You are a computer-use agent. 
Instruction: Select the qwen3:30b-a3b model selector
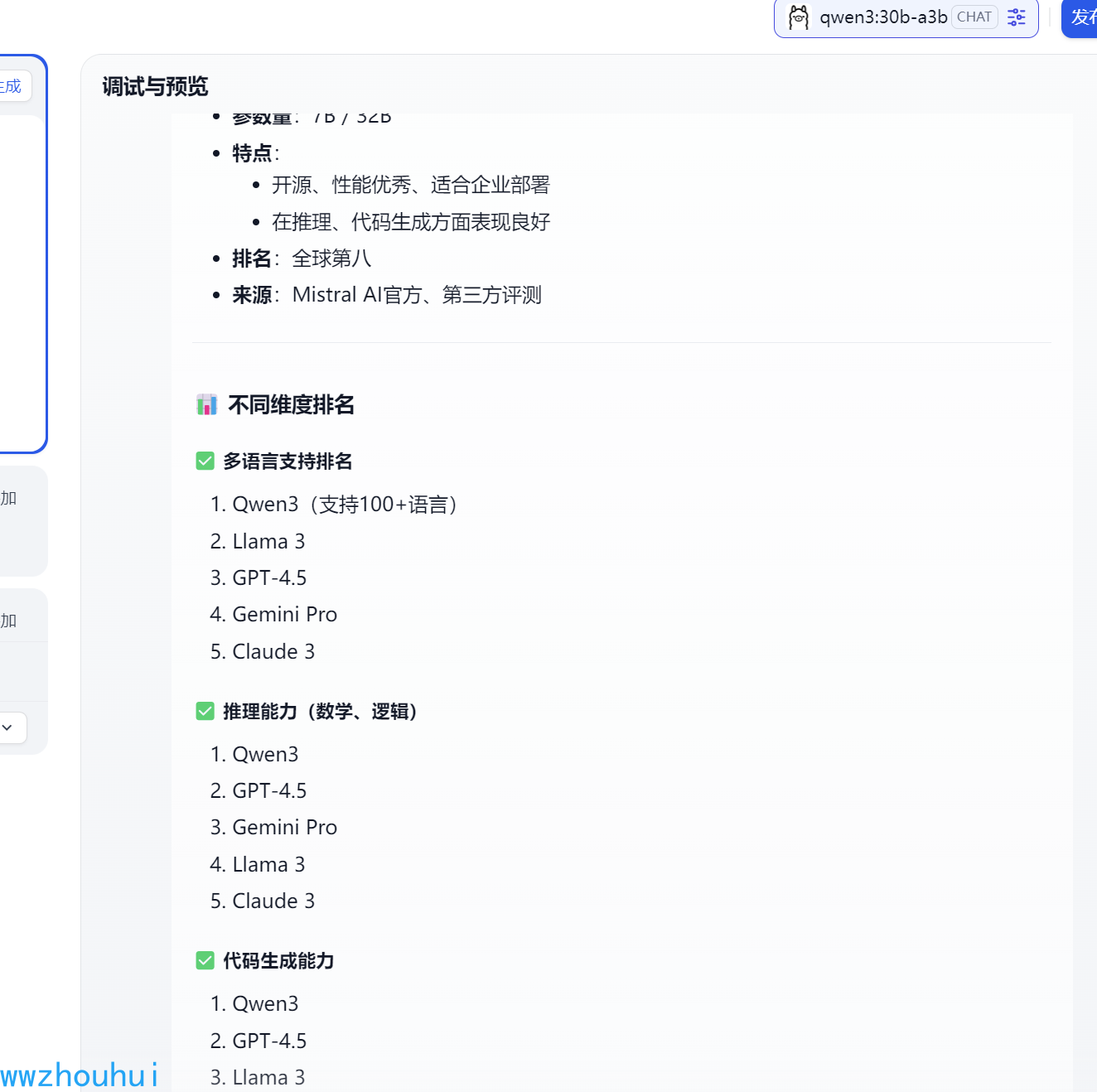point(906,17)
